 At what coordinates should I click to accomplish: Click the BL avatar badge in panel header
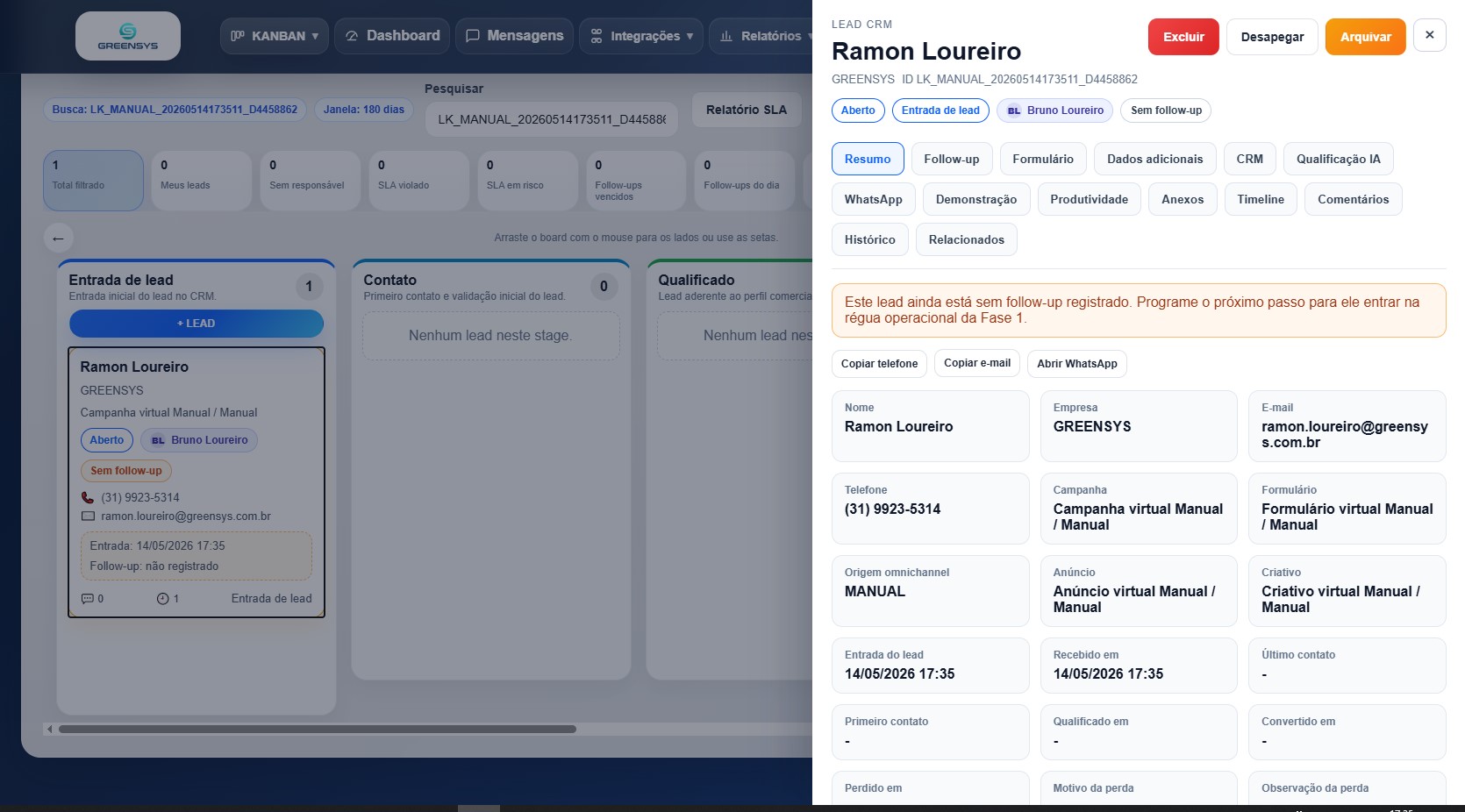[1014, 110]
